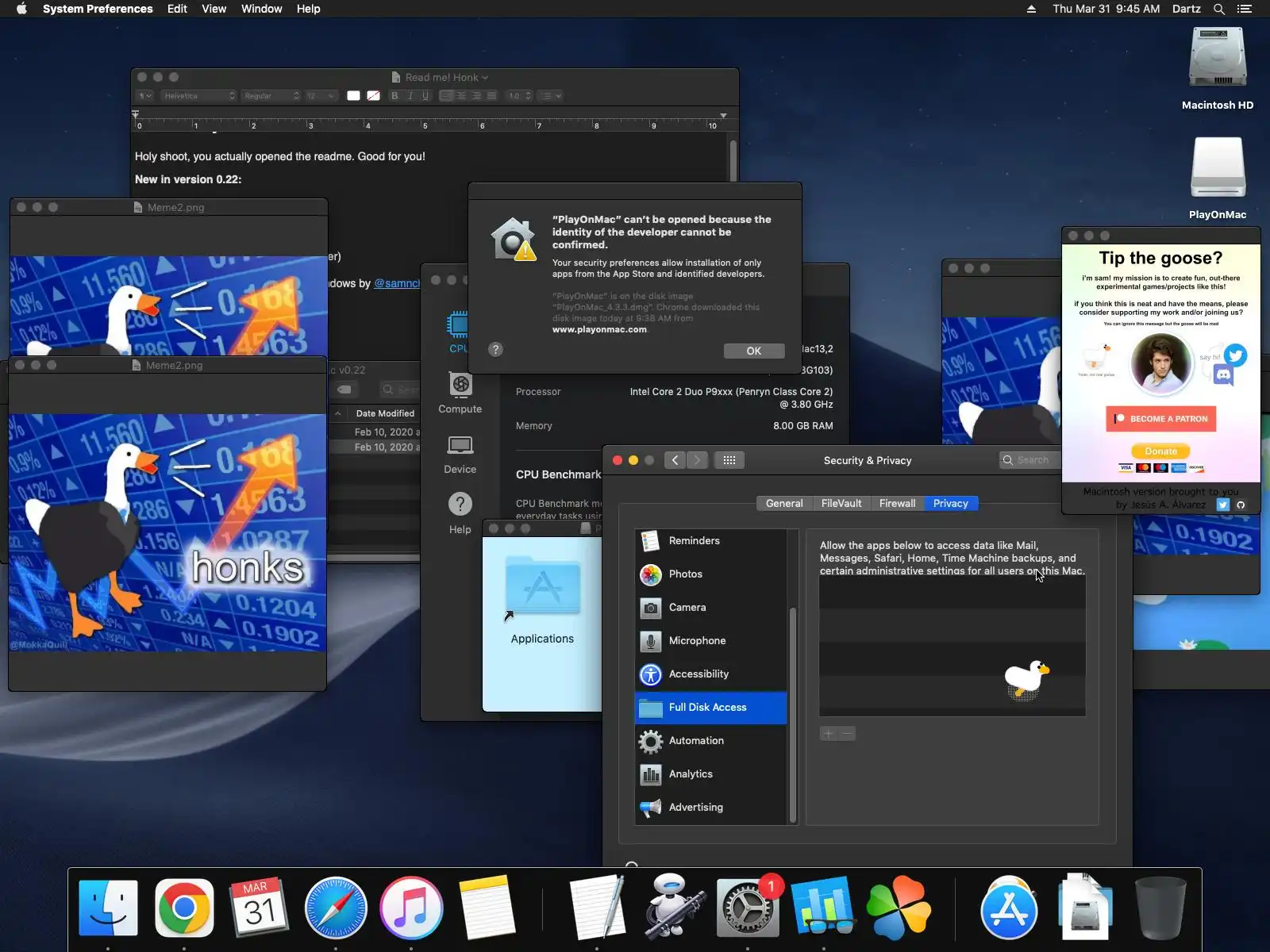Toggle underline in the TextEdit toolbar
Screen dimensions: 1270x952
pos(425,96)
